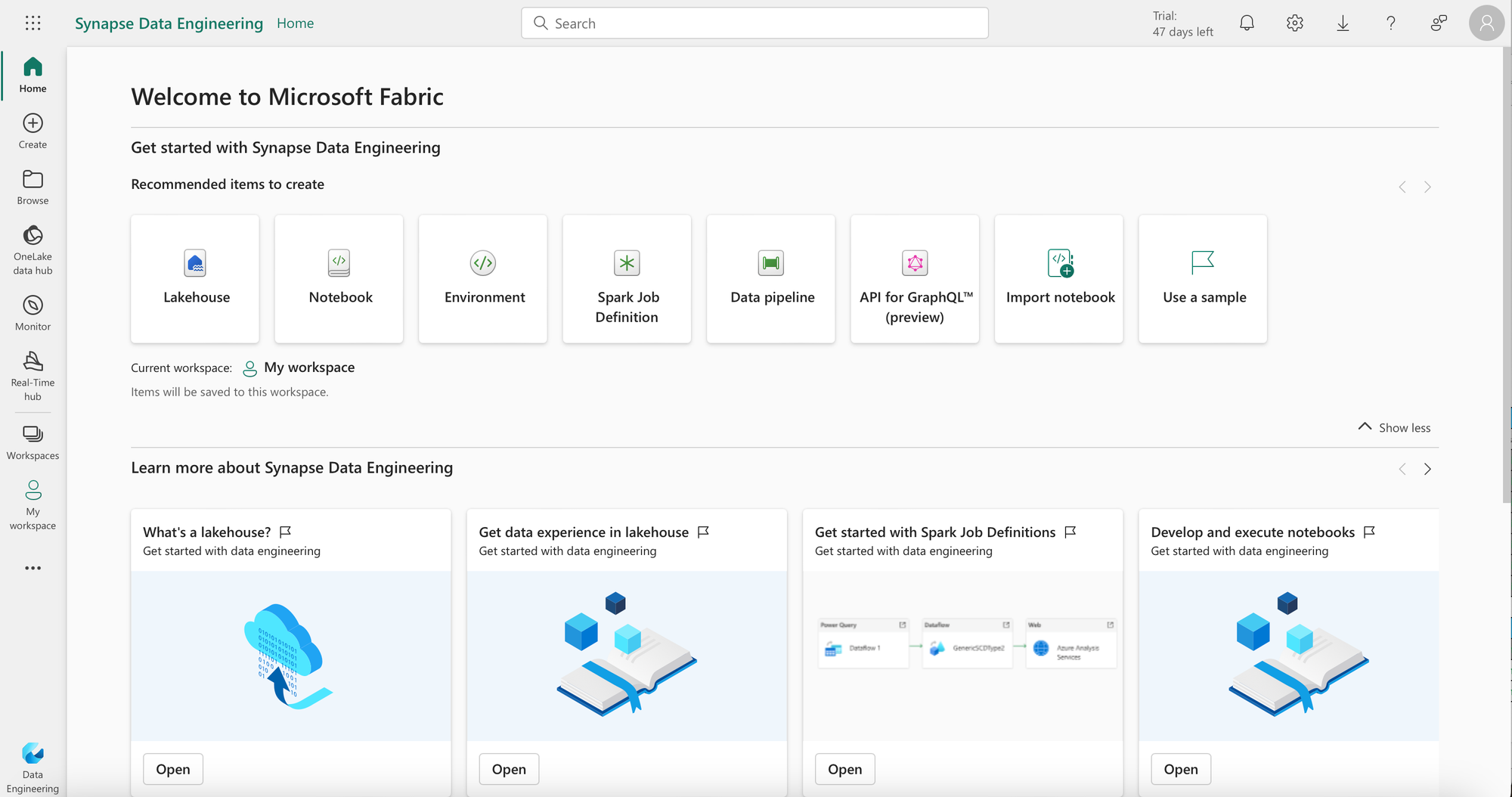Open Workspaces in left navigation
The image size is (1512, 797).
point(33,442)
